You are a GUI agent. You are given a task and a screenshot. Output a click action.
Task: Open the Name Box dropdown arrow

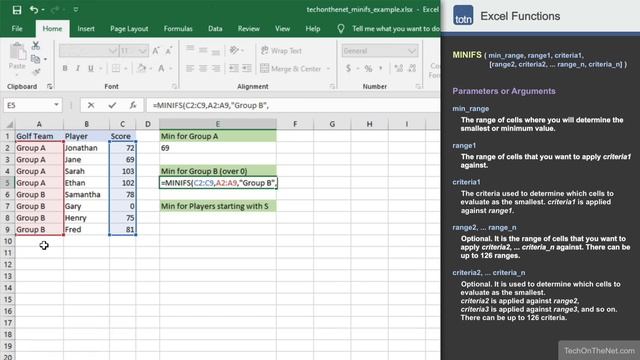[x=56, y=105]
